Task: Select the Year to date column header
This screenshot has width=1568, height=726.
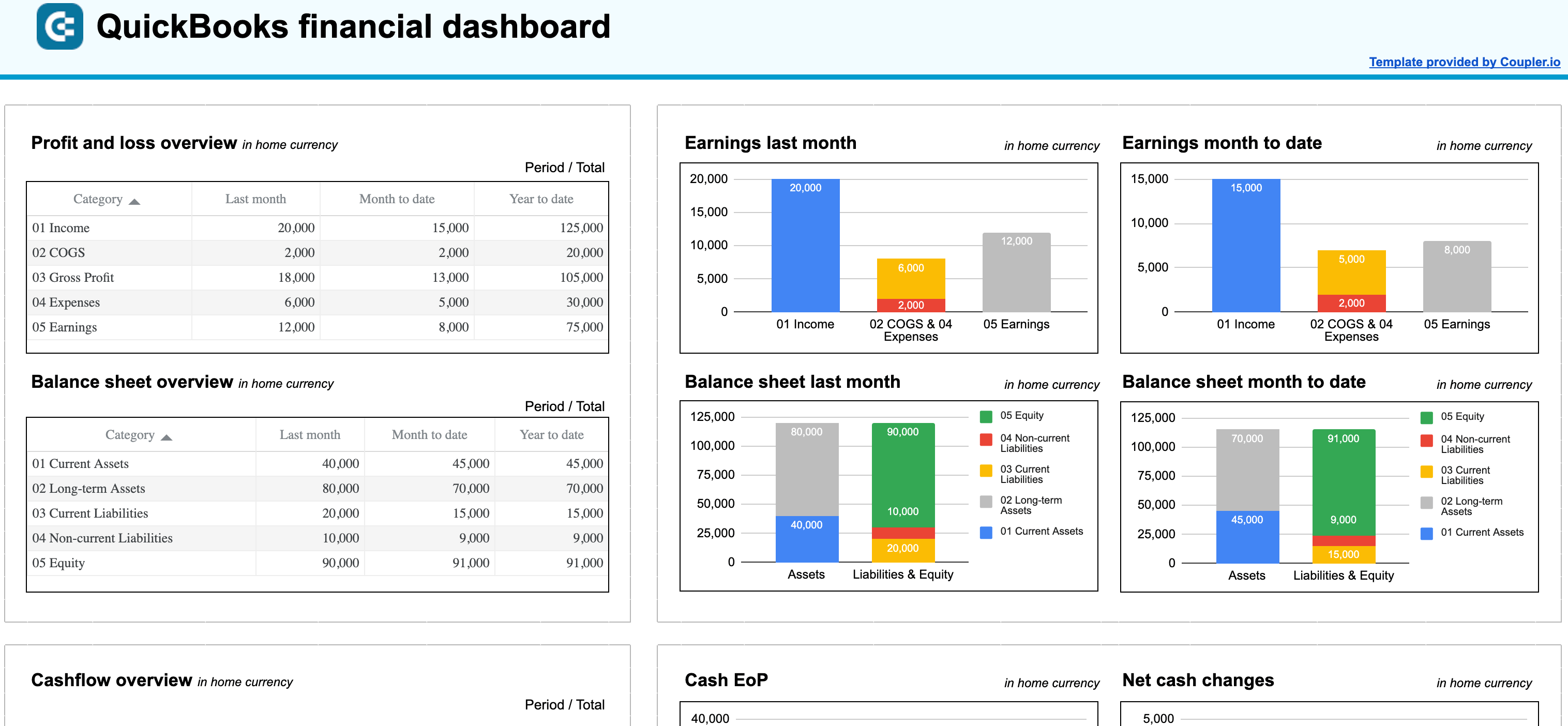Action: (x=541, y=199)
